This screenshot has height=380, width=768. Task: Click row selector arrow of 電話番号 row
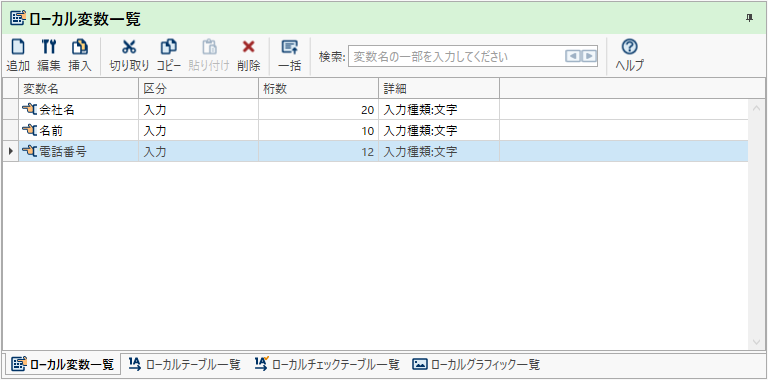[x=11, y=152]
